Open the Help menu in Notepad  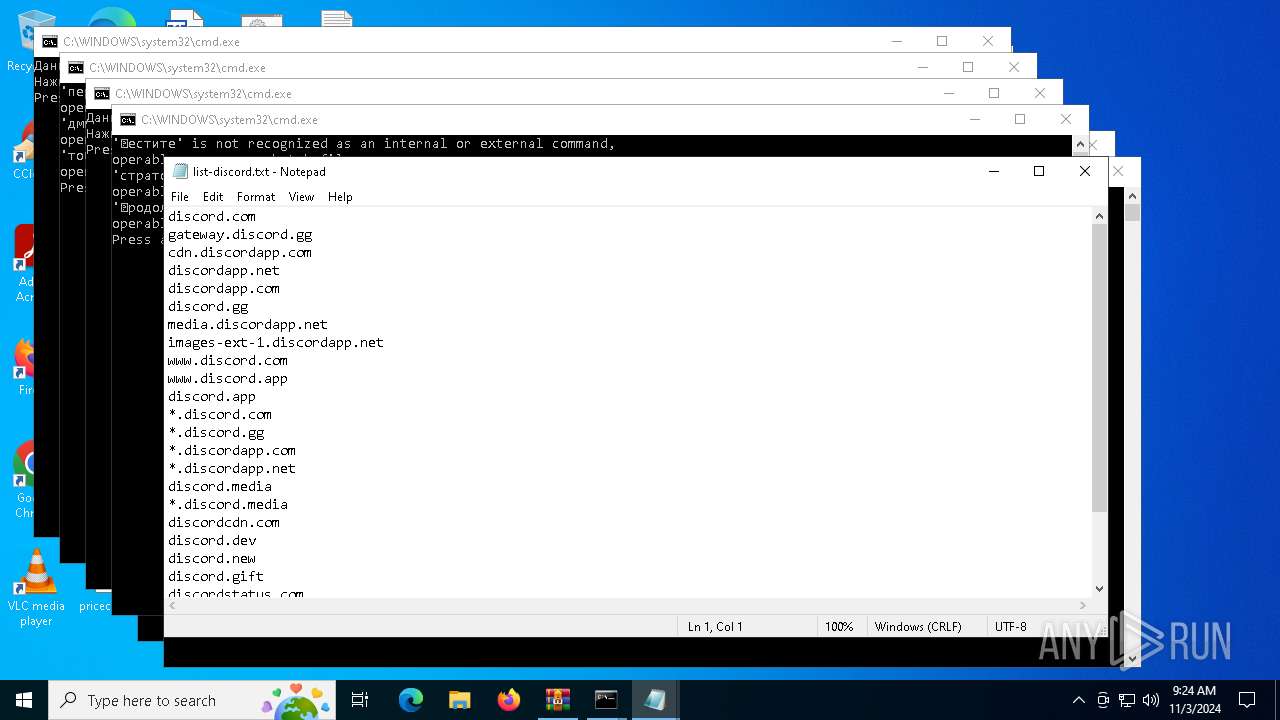pos(340,197)
